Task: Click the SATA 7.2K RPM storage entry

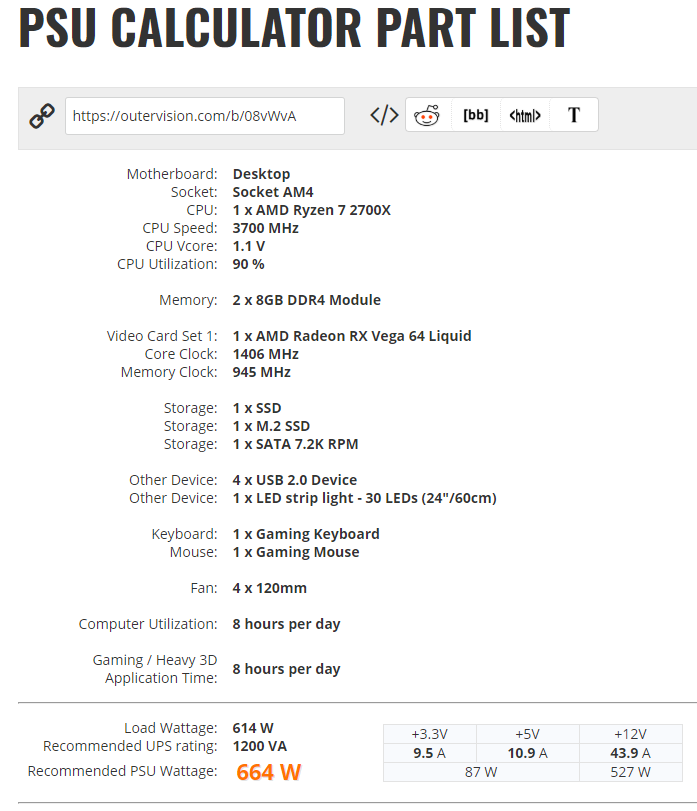Action: [295, 444]
